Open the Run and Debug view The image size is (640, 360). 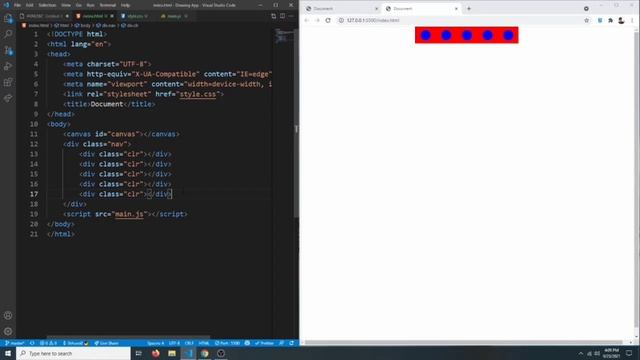point(8,67)
